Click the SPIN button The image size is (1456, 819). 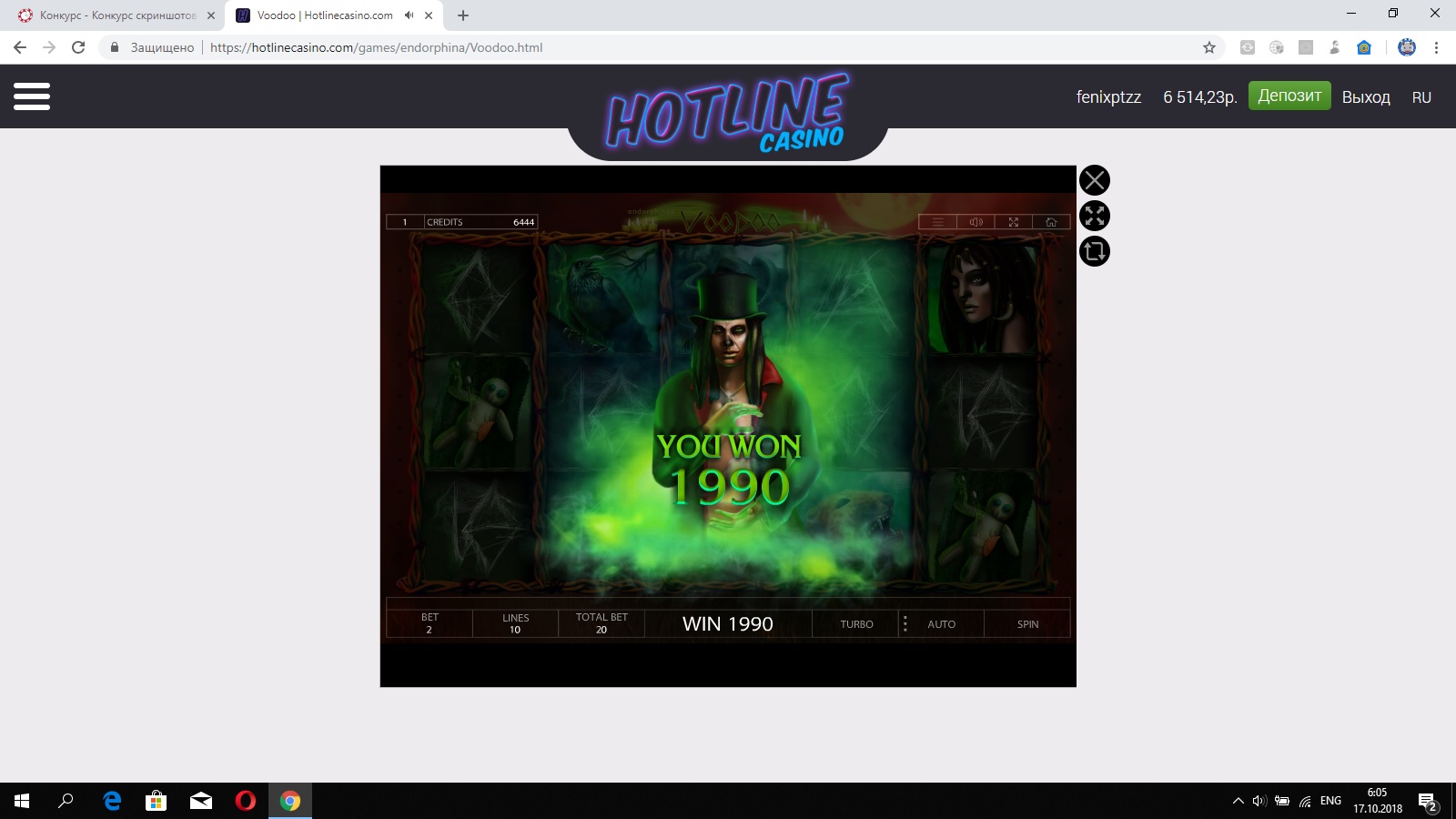(1027, 624)
